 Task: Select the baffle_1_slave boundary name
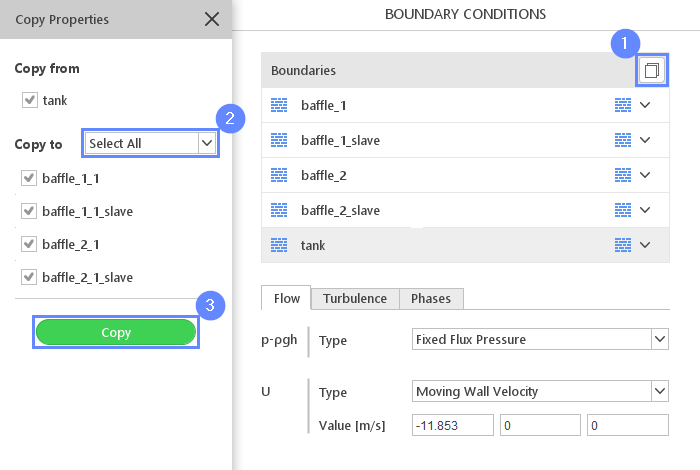click(341, 140)
